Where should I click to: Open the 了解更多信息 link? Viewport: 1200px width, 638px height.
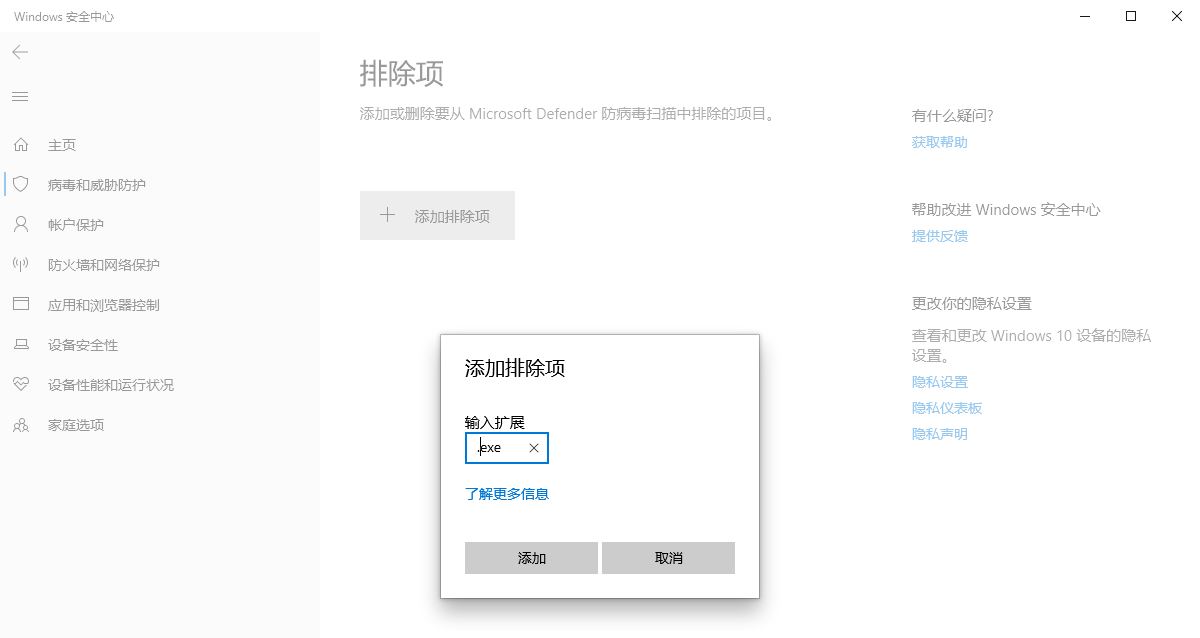click(x=507, y=494)
